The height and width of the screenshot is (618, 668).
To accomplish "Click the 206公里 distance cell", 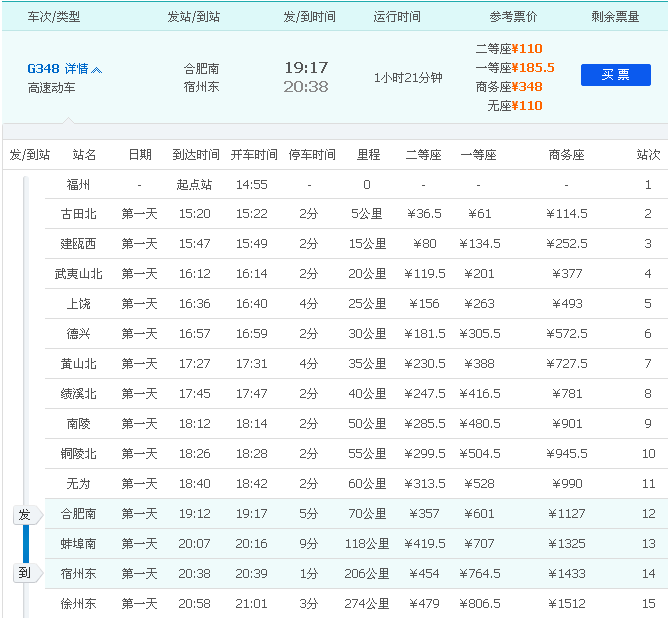I will pos(367,574).
